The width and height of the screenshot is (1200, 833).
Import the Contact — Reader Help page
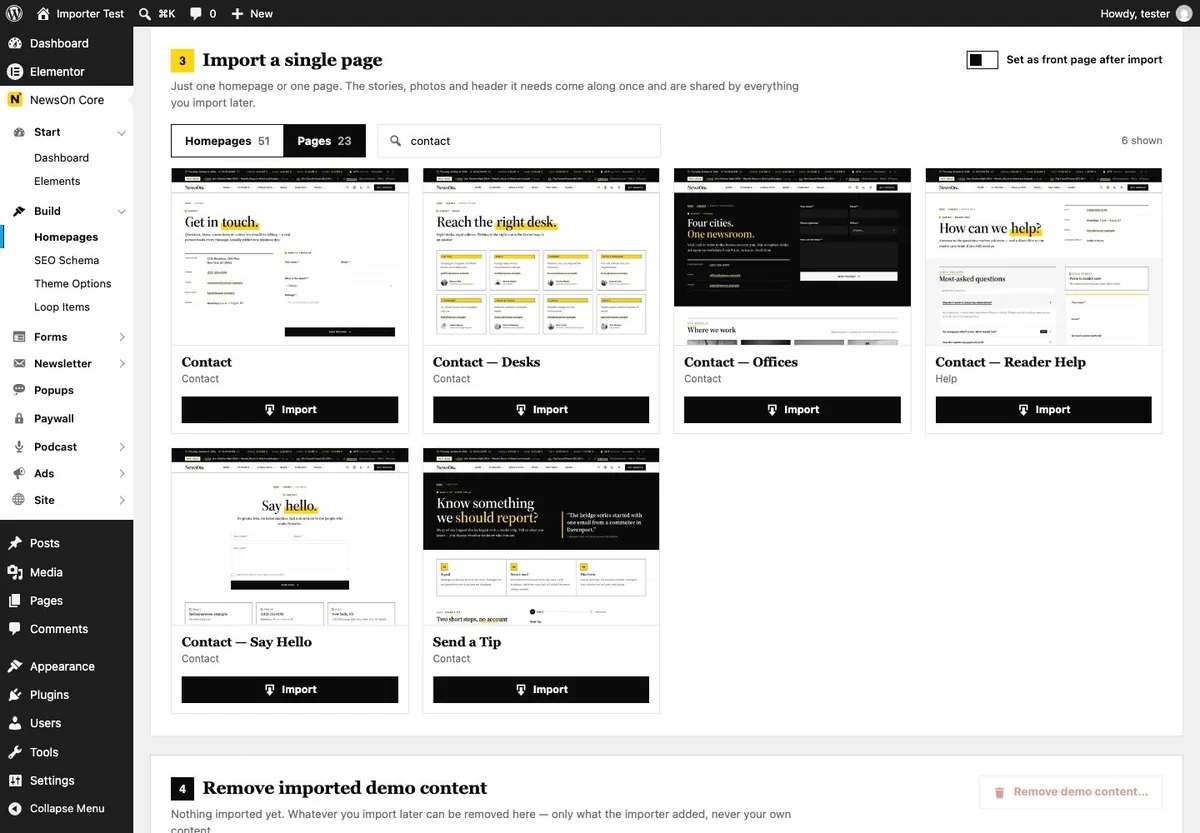pyautogui.click(x=1043, y=410)
